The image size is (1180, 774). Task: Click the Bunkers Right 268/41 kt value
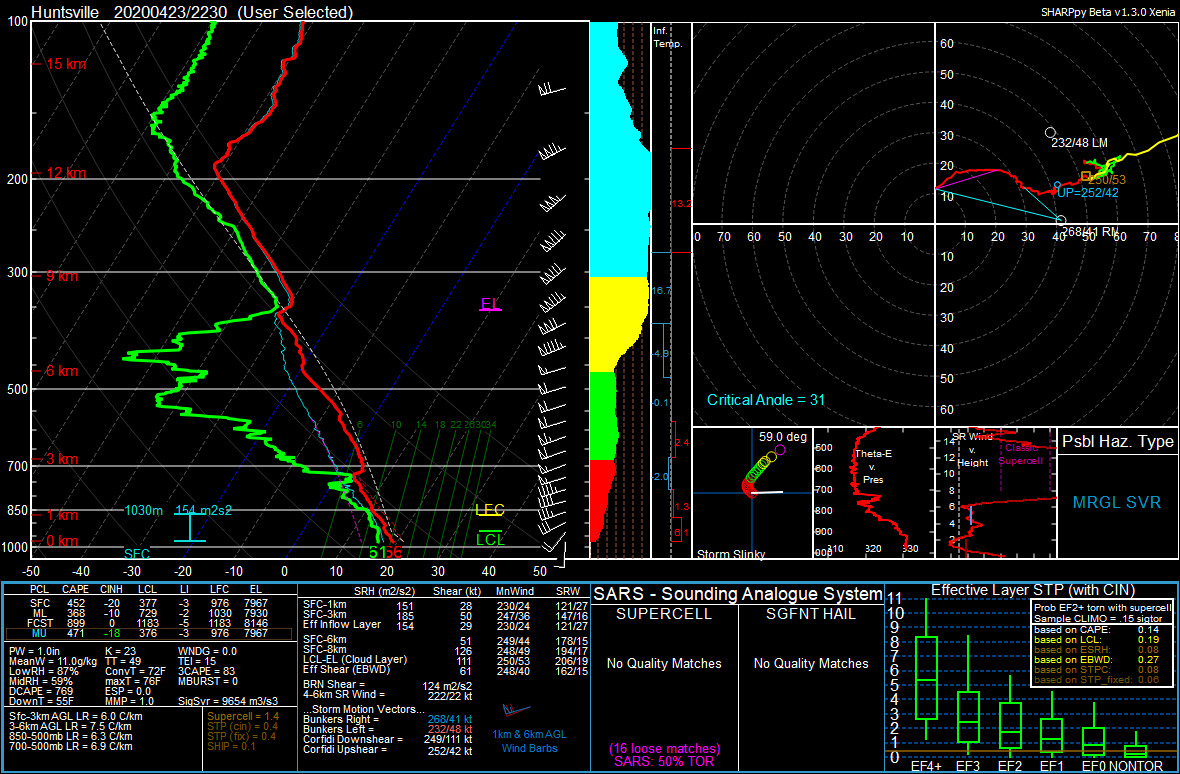point(452,719)
